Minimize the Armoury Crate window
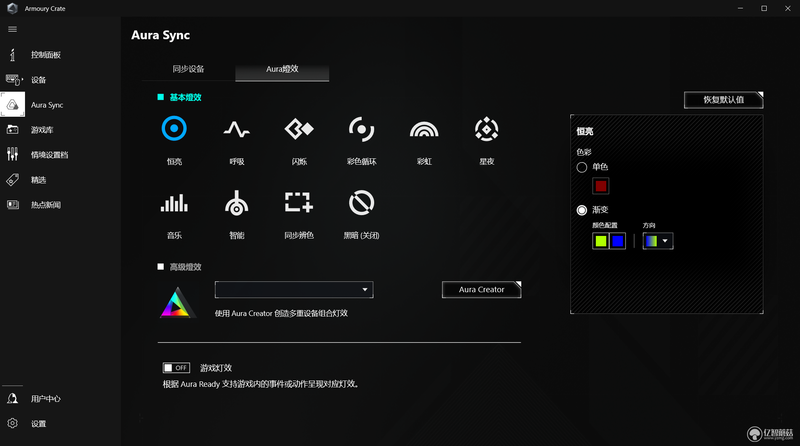 coord(740,8)
